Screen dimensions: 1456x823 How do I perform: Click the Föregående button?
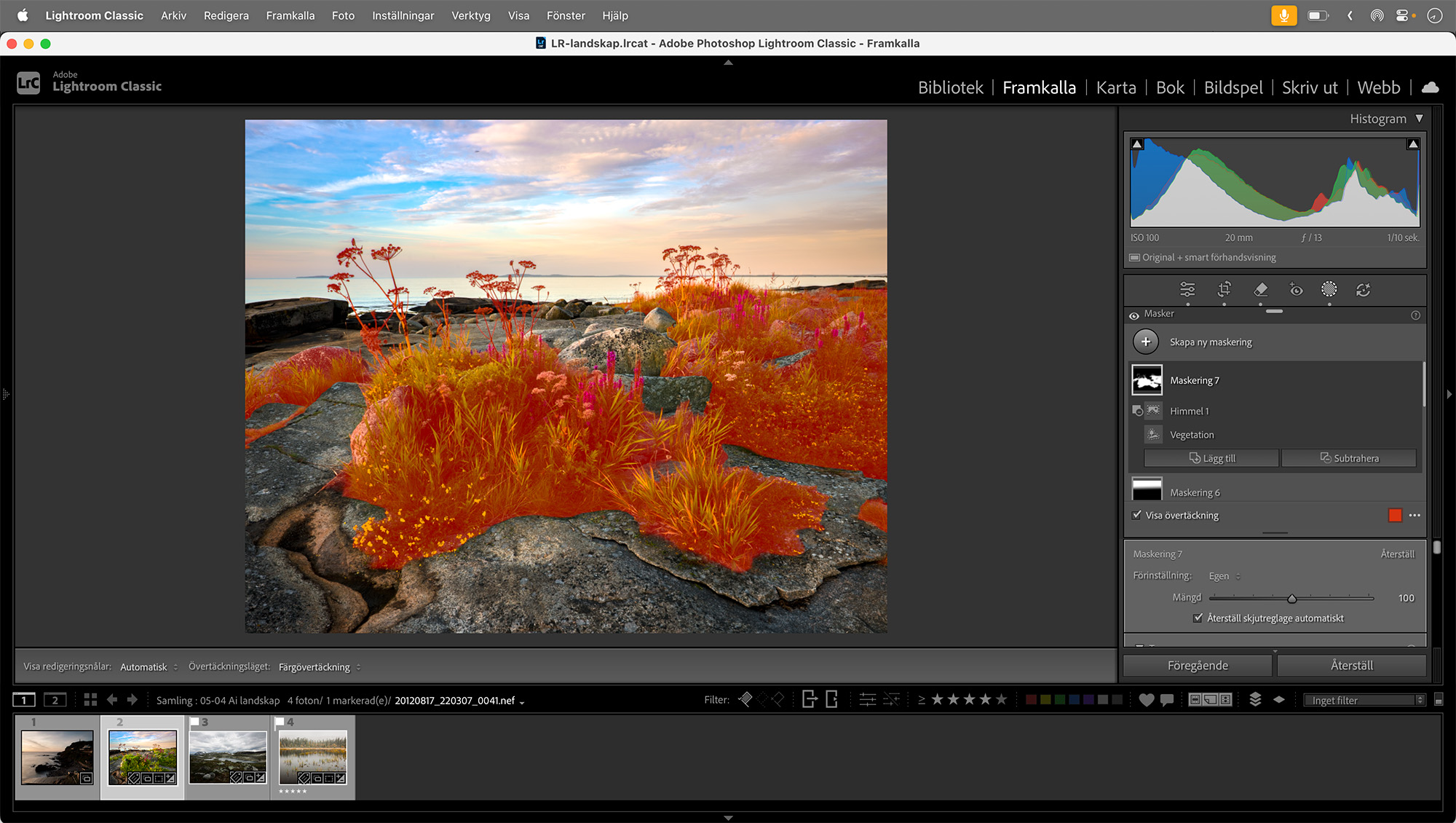[1198, 666]
